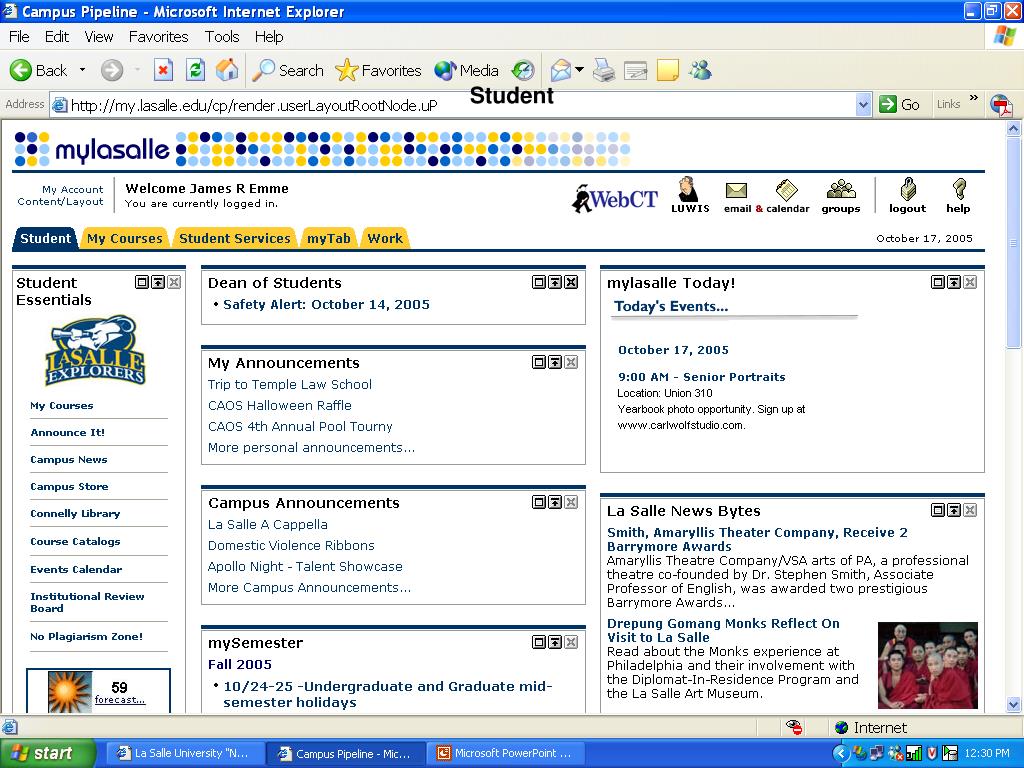Click the Stop loading icon
Screen dimensions: 1024x768
pyautogui.click(x=163, y=70)
